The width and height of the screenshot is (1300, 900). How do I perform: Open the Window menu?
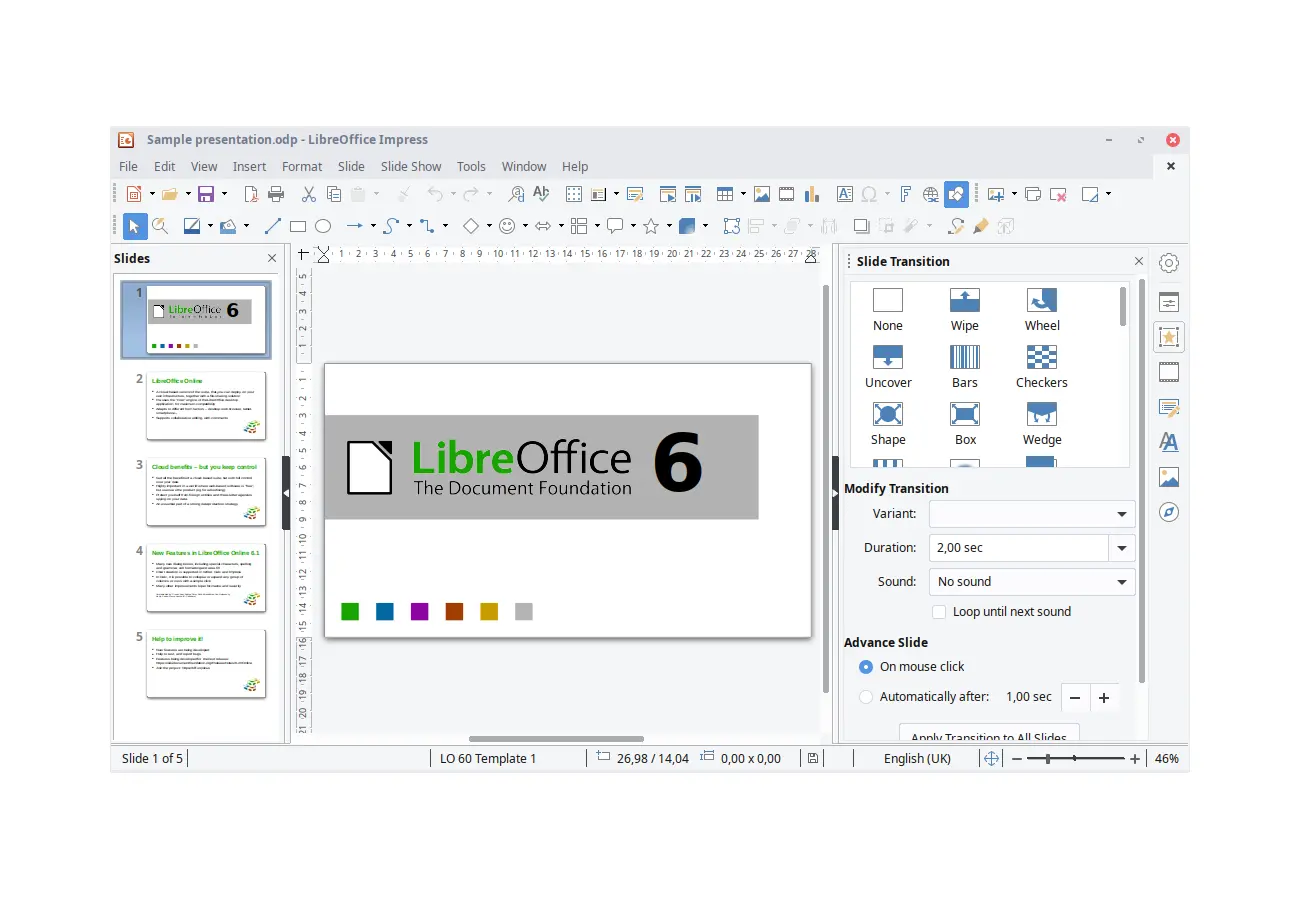[524, 167]
